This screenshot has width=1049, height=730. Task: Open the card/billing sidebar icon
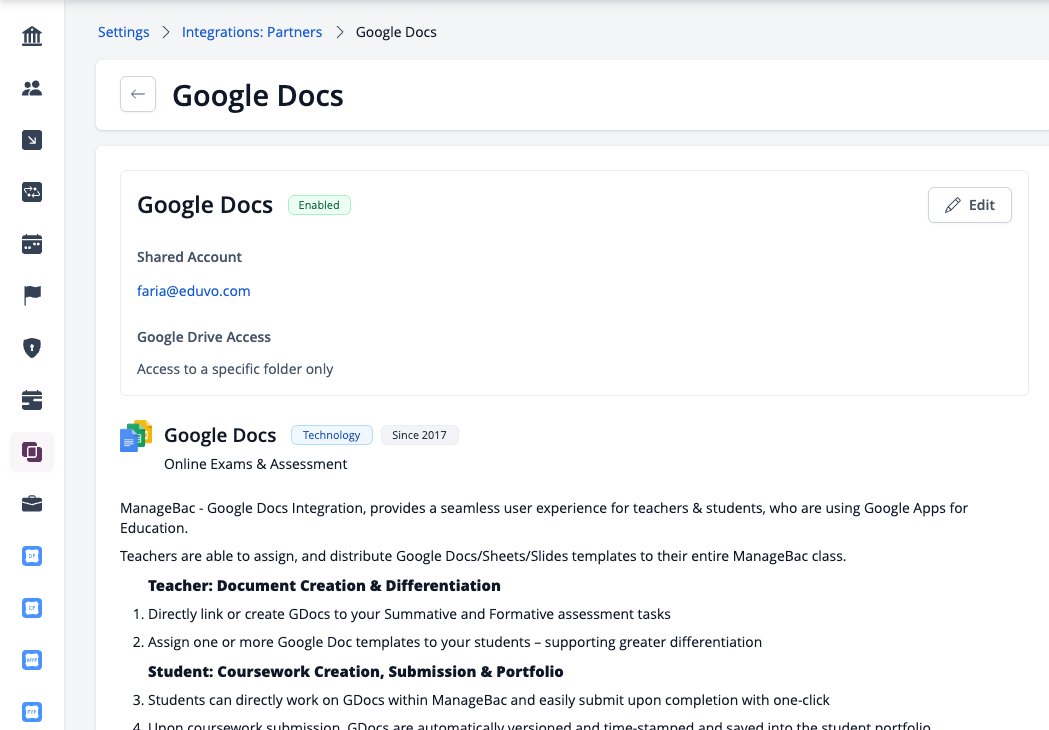pyautogui.click(x=31, y=400)
